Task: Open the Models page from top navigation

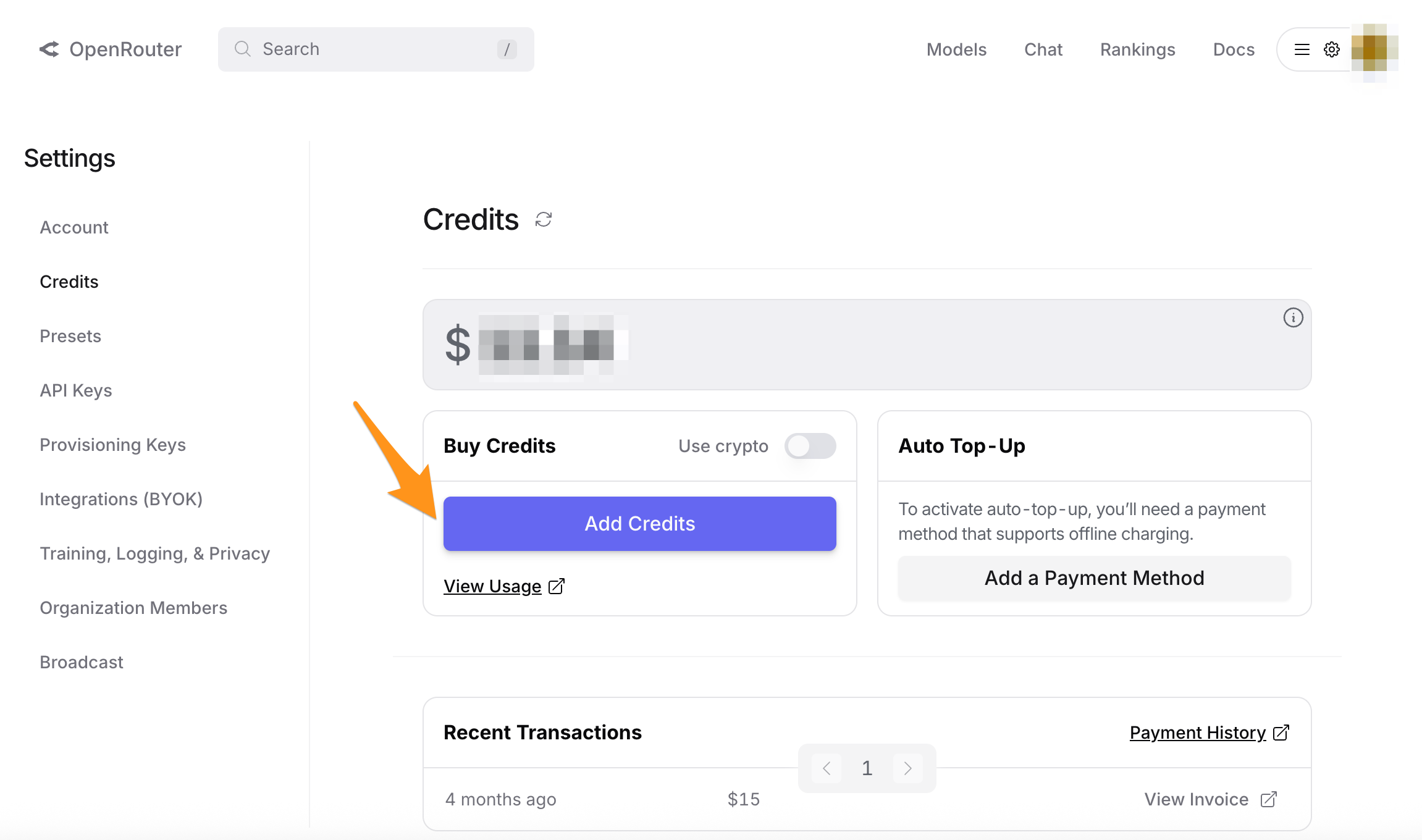Action: (956, 49)
